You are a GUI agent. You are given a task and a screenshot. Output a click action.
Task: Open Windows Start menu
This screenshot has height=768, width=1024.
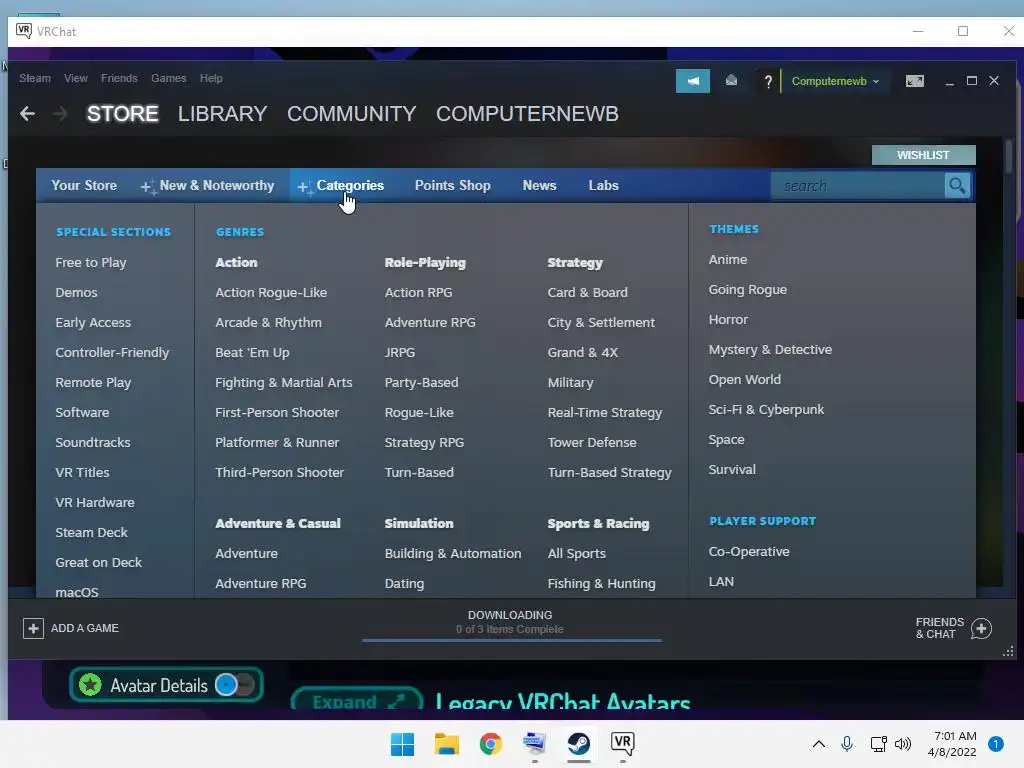point(402,744)
